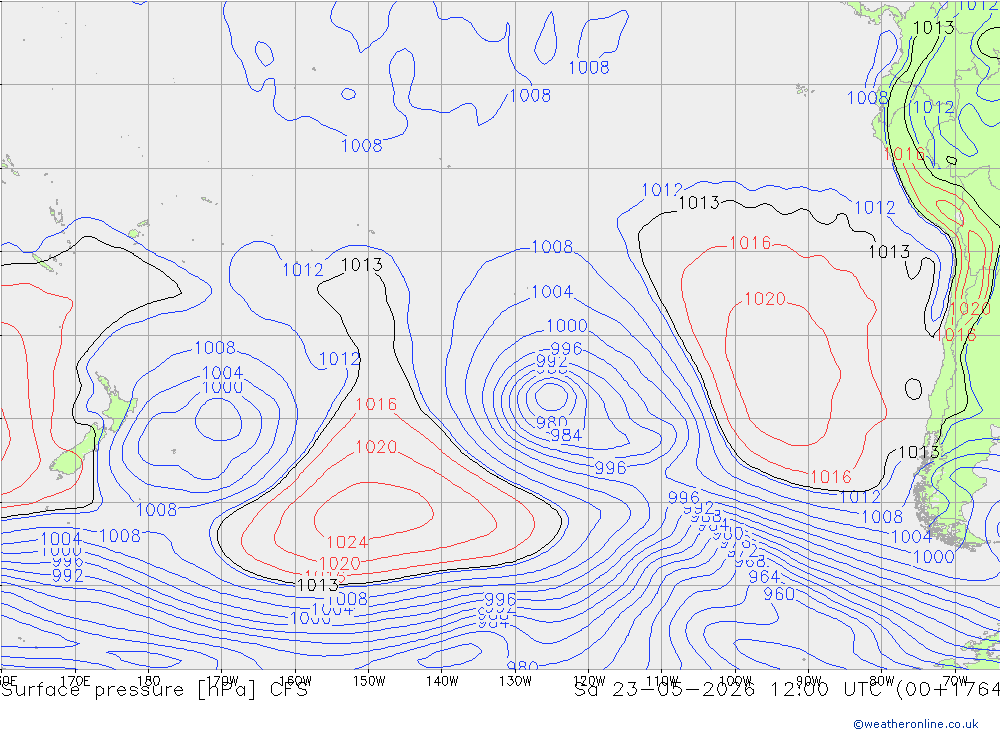Click blue 1000 label above the 996 near 130W
Screen dimensions: 1000x733
[x=567, y=326]
